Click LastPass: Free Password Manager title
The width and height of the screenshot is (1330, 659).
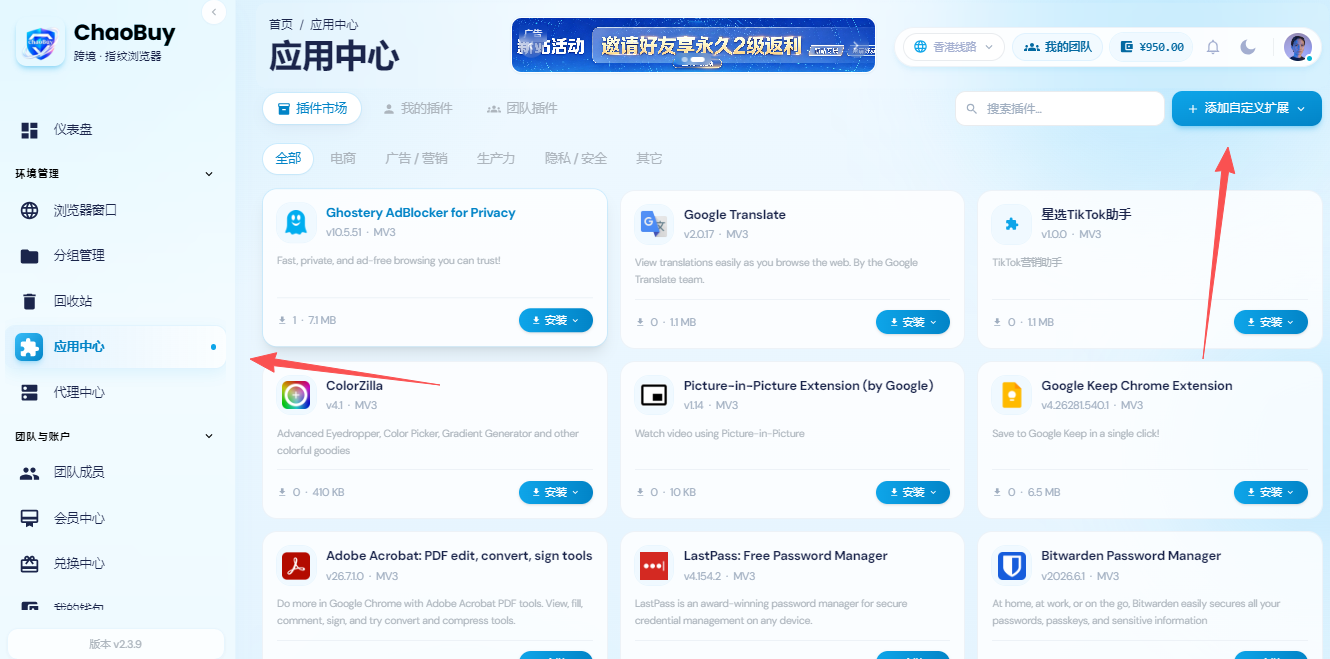point(786,556)
